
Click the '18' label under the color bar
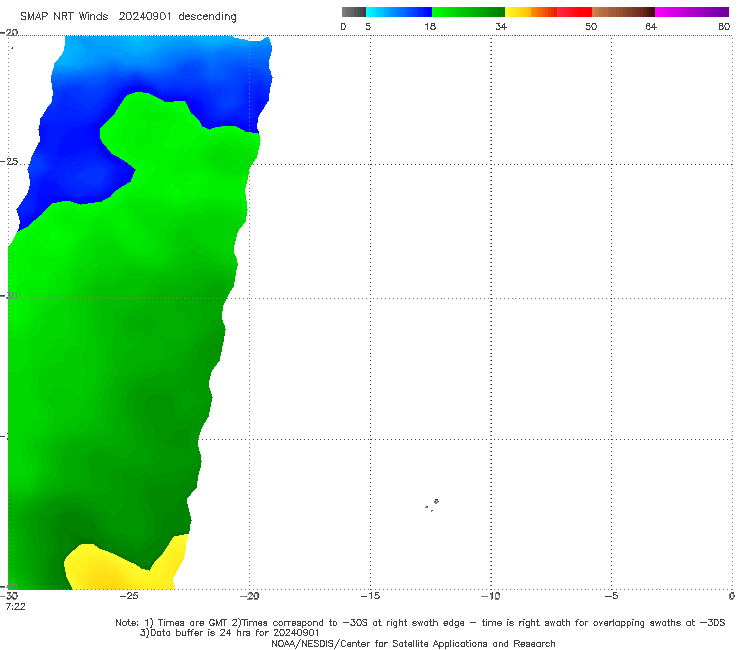tap(430, 26)
